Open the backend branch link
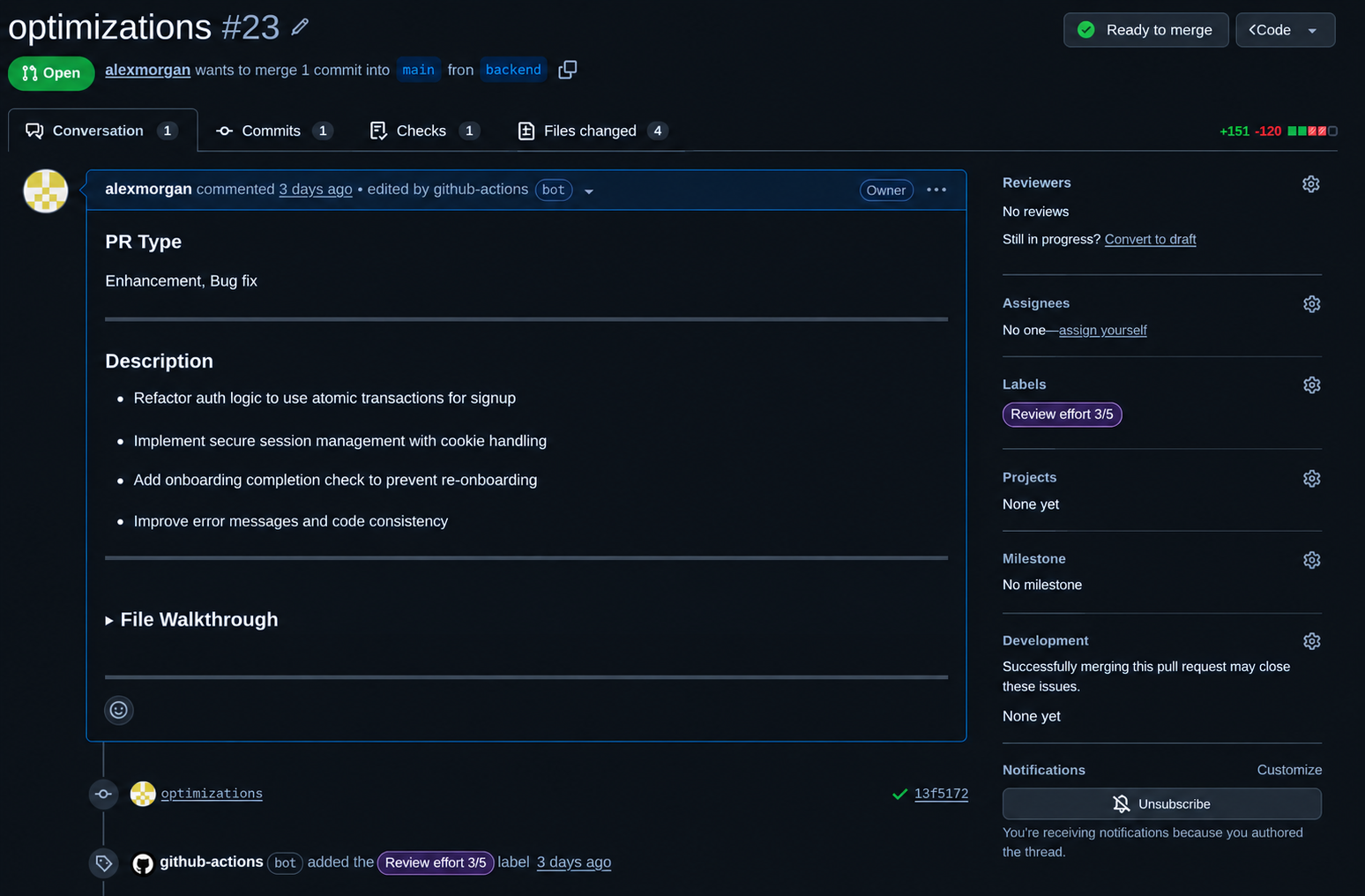 tap(513, 70)
